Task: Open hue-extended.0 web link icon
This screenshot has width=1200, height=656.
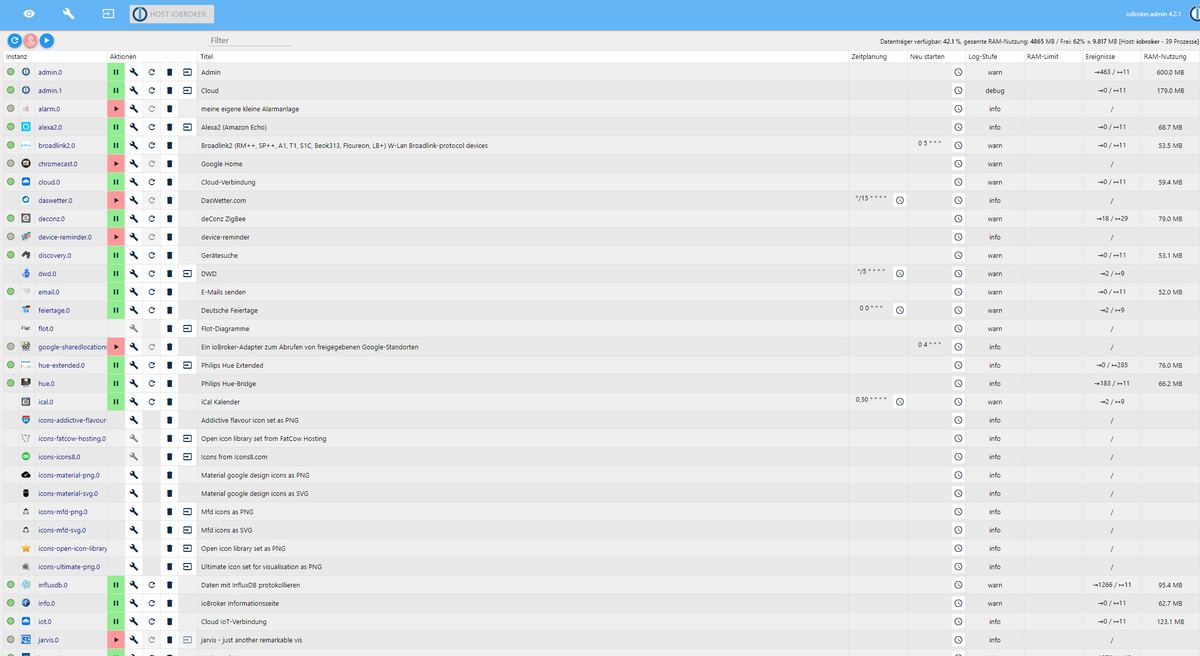Action: [x=188, y=365]
